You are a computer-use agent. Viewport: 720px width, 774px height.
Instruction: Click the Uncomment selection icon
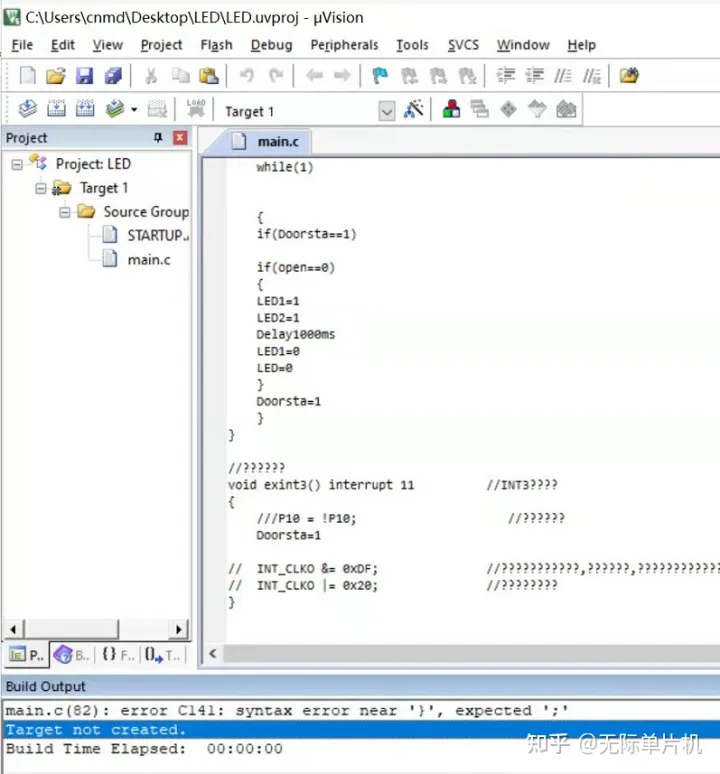(592, 76)
